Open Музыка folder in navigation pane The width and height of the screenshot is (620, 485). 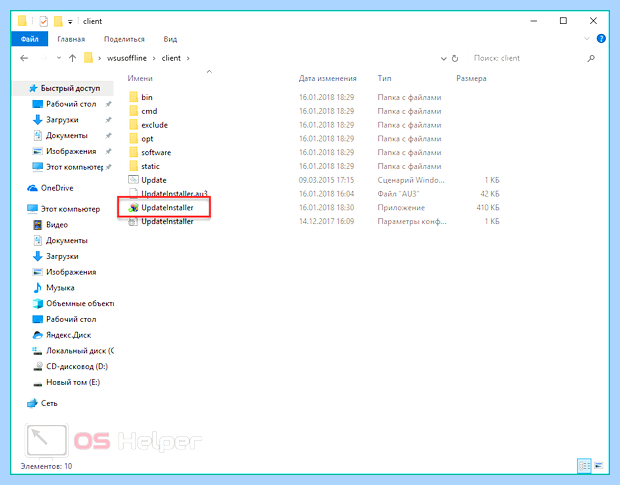60,288
